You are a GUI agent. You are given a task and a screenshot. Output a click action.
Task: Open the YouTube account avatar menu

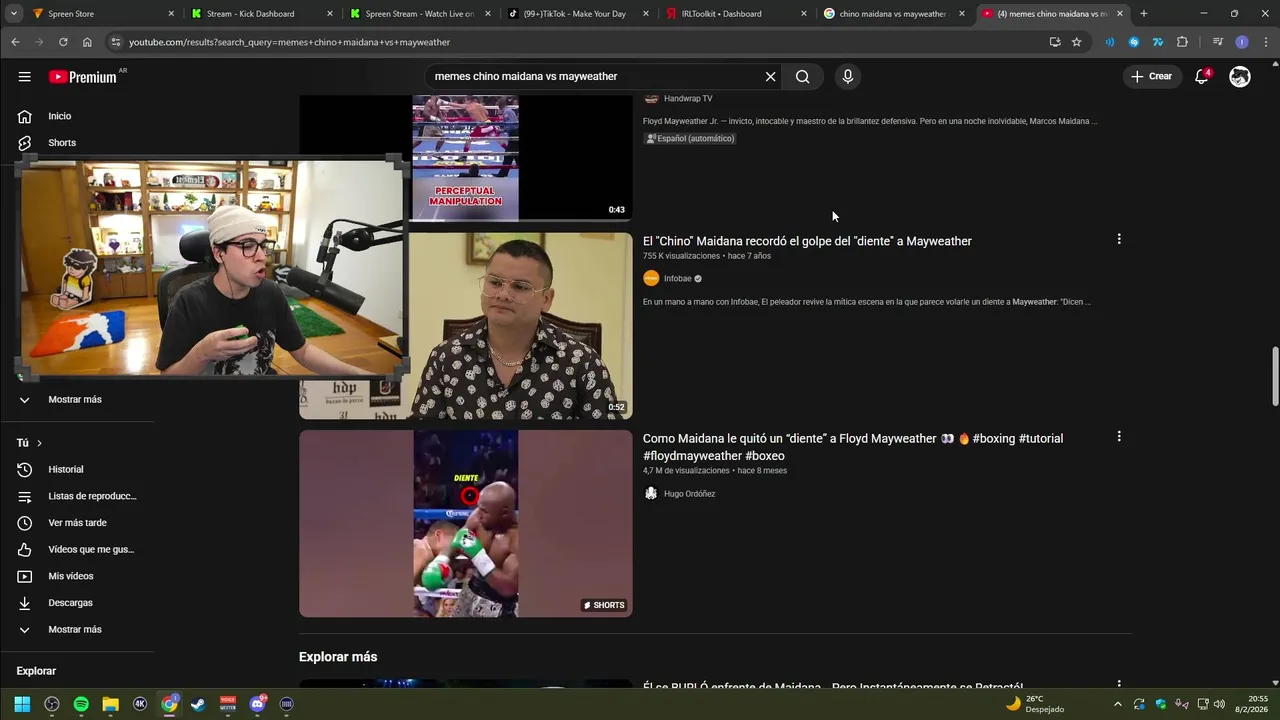pyautogui.click(x=1240, y=77)
